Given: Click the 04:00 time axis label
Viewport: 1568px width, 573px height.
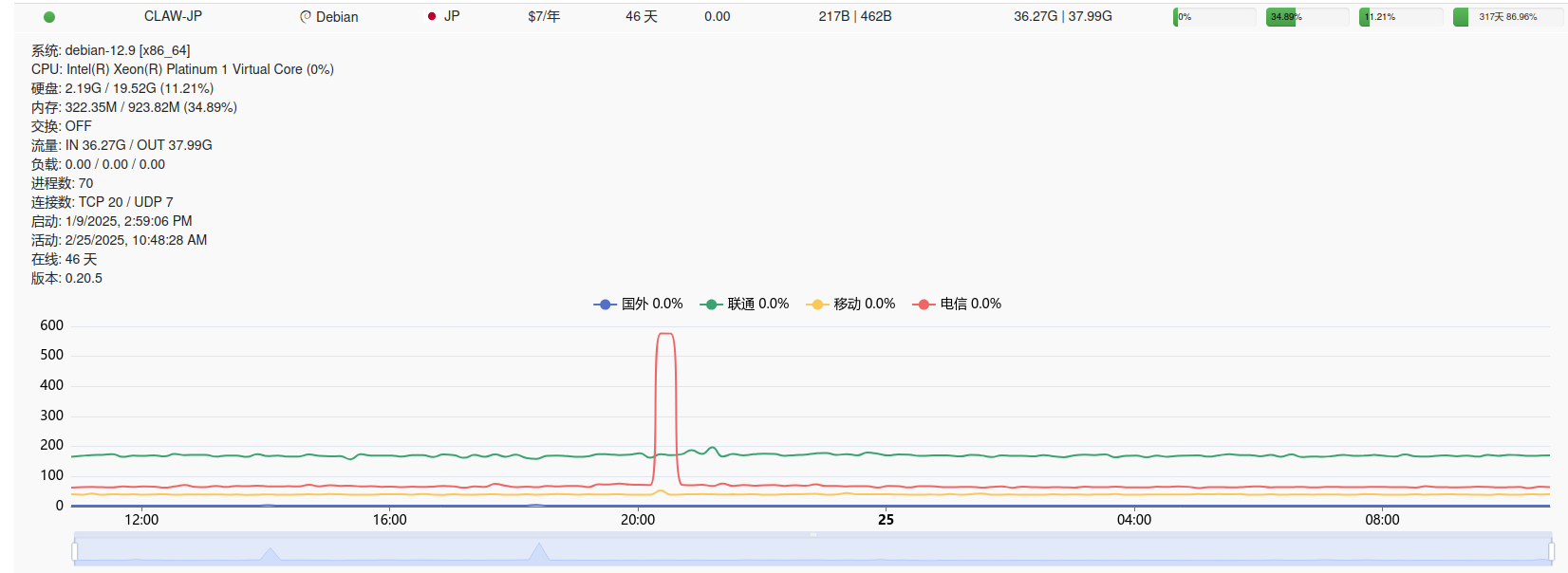Looking at the screenshot, I should tap(1134, 520).
